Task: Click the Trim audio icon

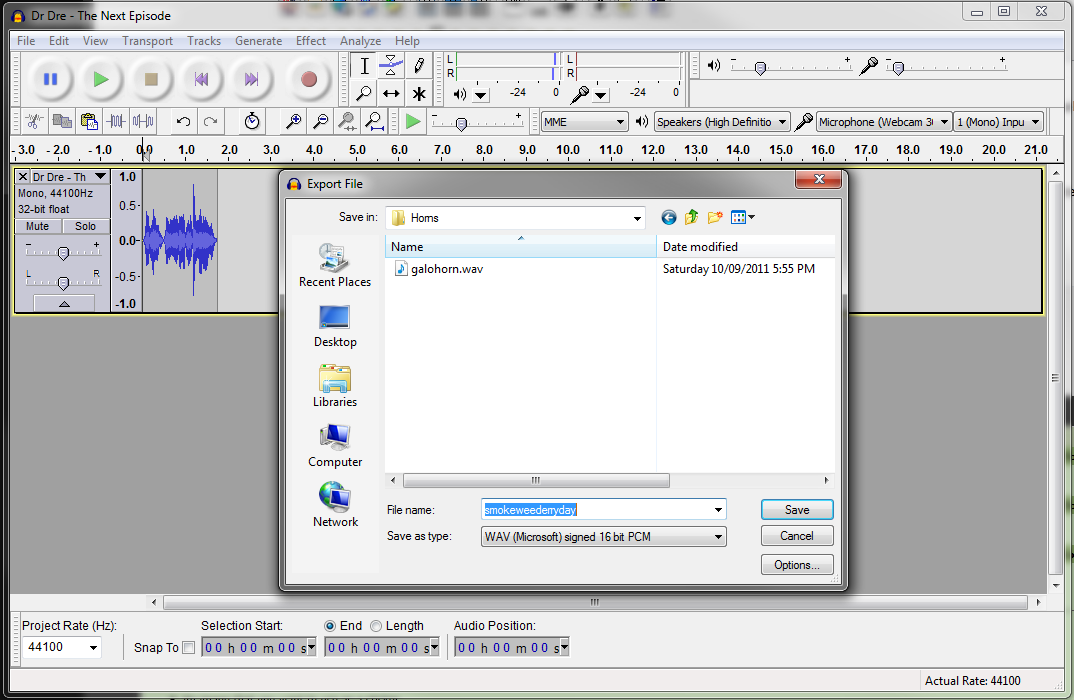Action: [116, 122]
